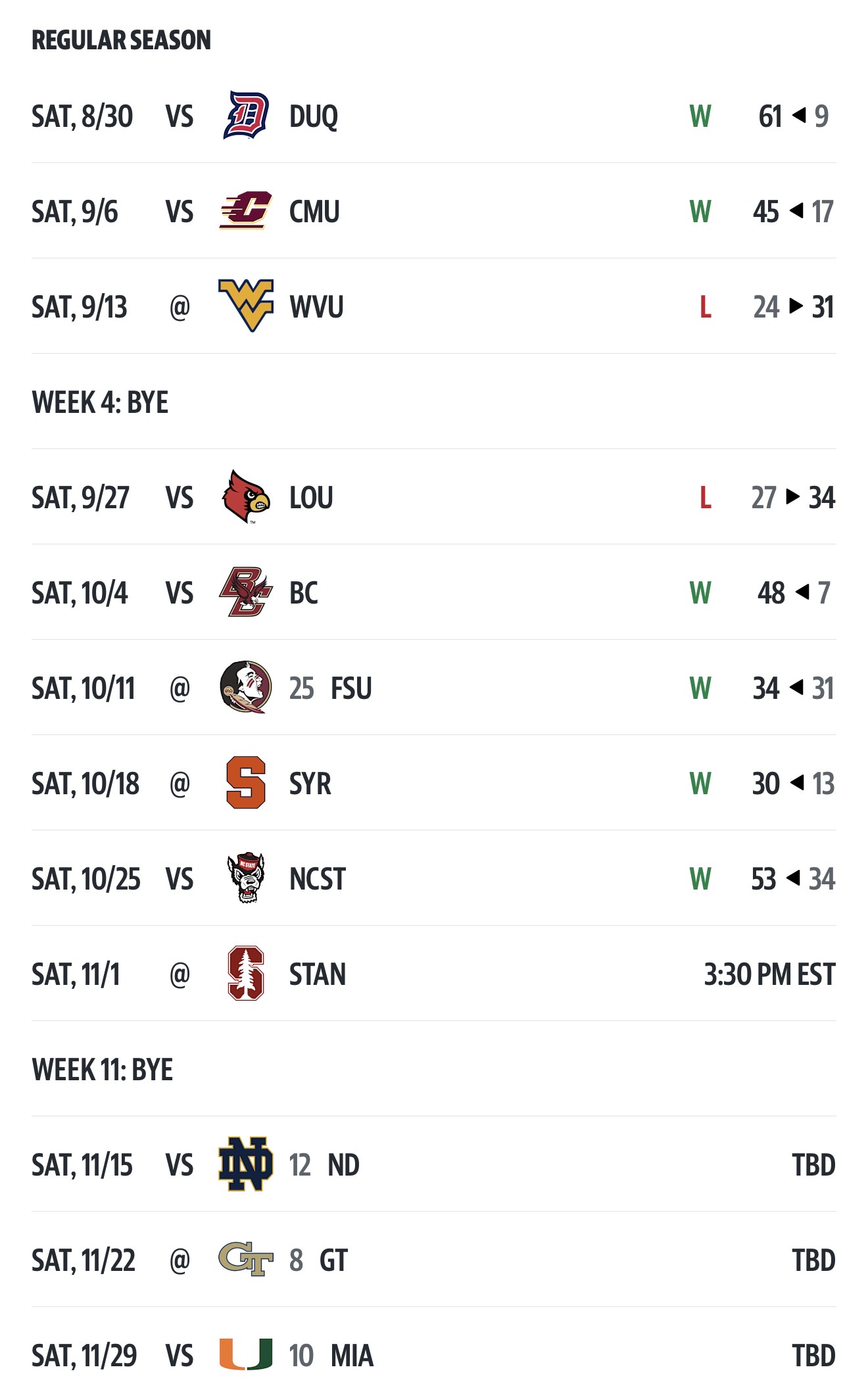Click the 34-31 FSU win score
868x1384 pixels.
point(793,688)
